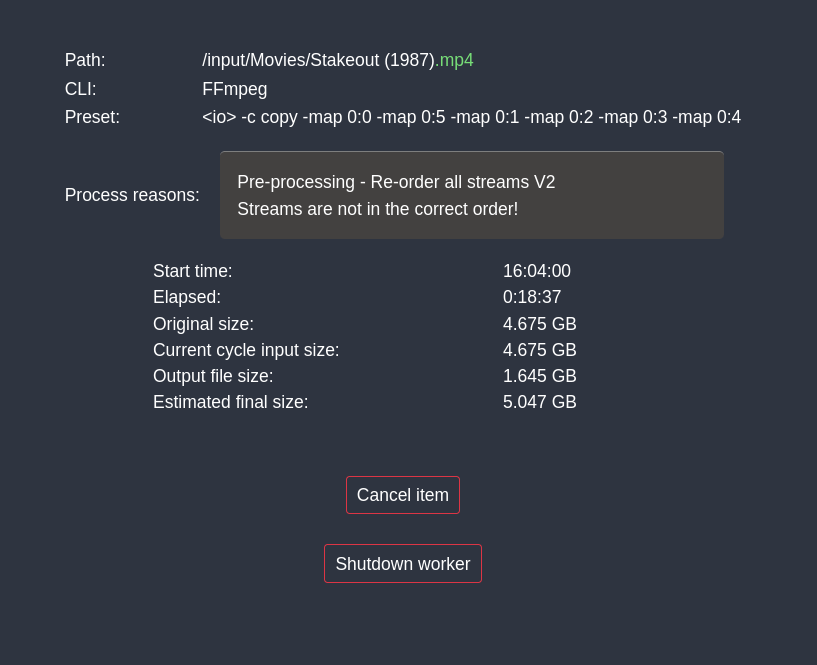Screen dimensions: 817x665
Task: Open the Stakeout (1987).mp4 file path
Action: point(320,60)
